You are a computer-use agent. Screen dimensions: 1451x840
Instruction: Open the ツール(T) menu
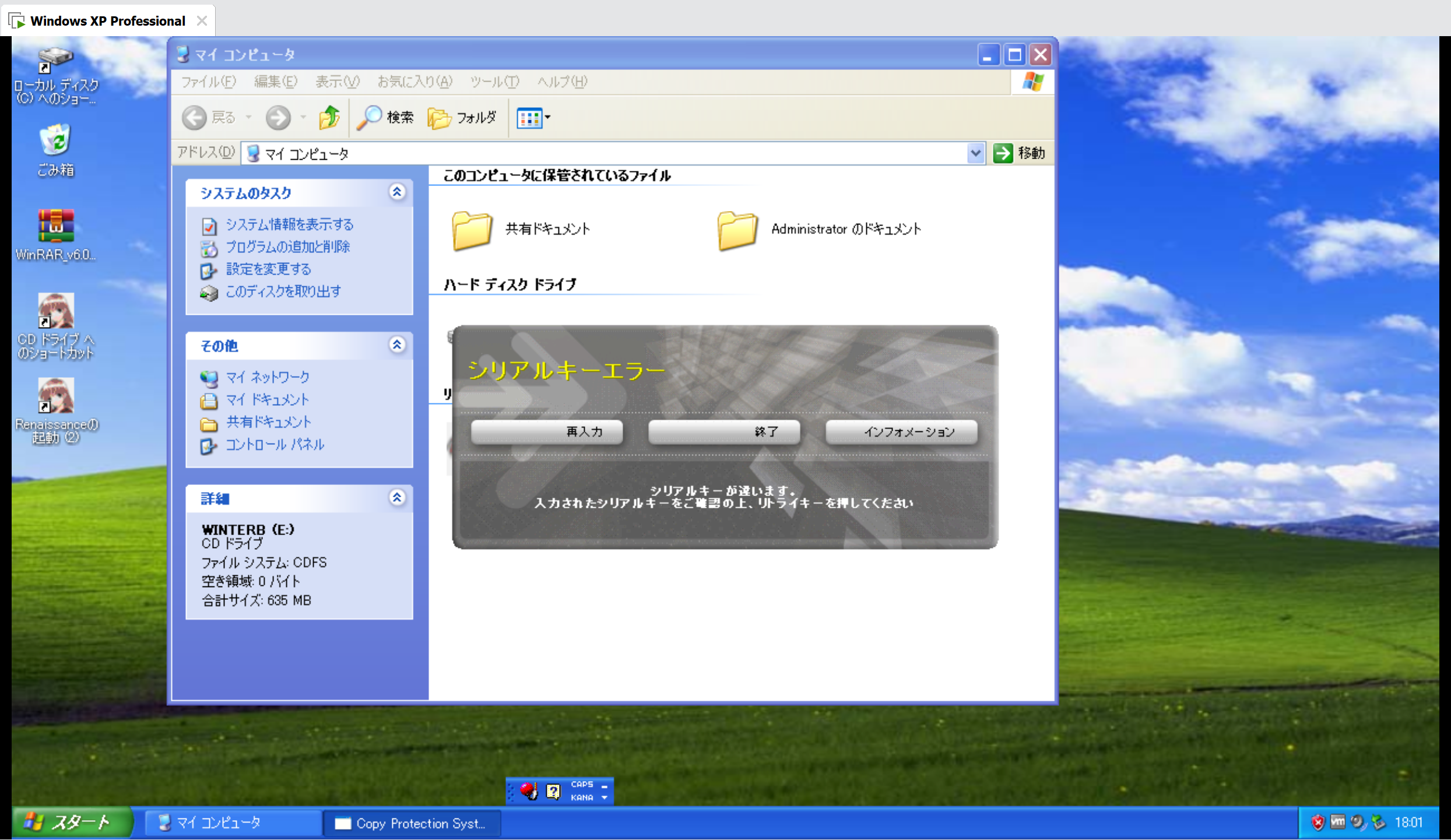click(494, 82)
